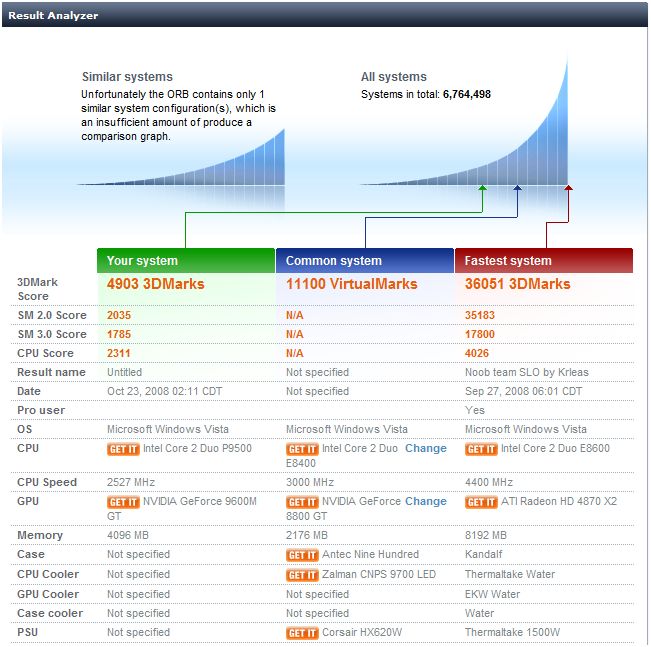This screenshot has width=651, height=647.
Task: Click the Similar systems graph
Action: [181, 158]
